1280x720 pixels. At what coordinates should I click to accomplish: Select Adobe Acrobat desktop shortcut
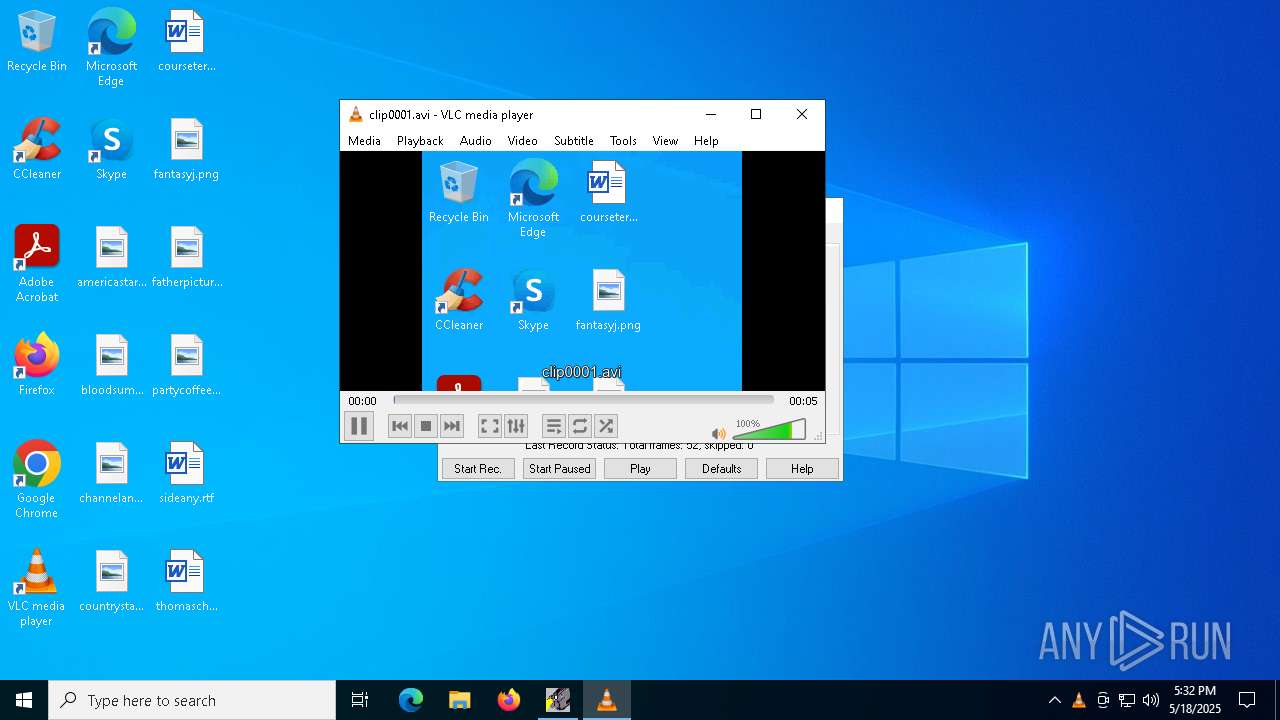(37, 264)
